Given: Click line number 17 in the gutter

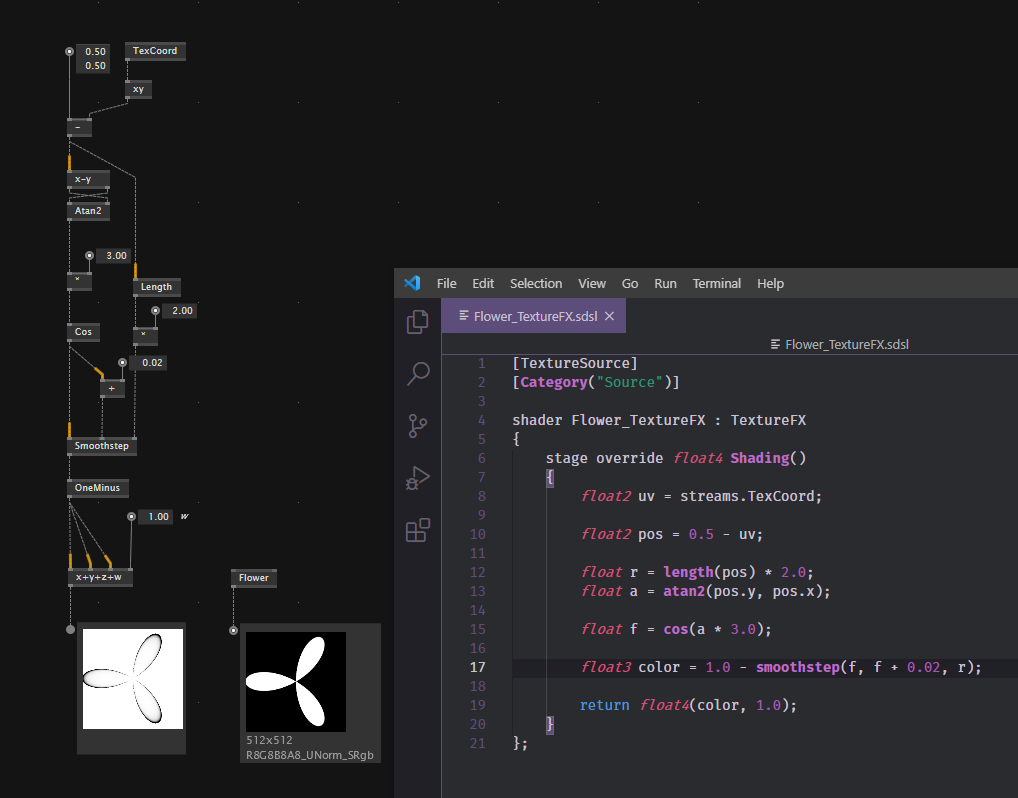Looking at the screenshot, I should pos(477,667).
